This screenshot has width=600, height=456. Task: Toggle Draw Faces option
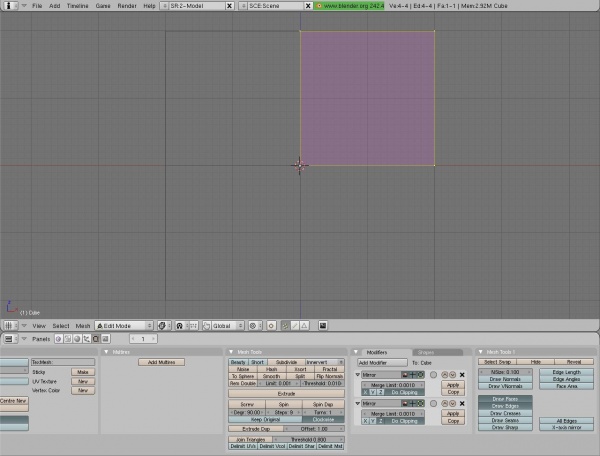pos(505,399)
